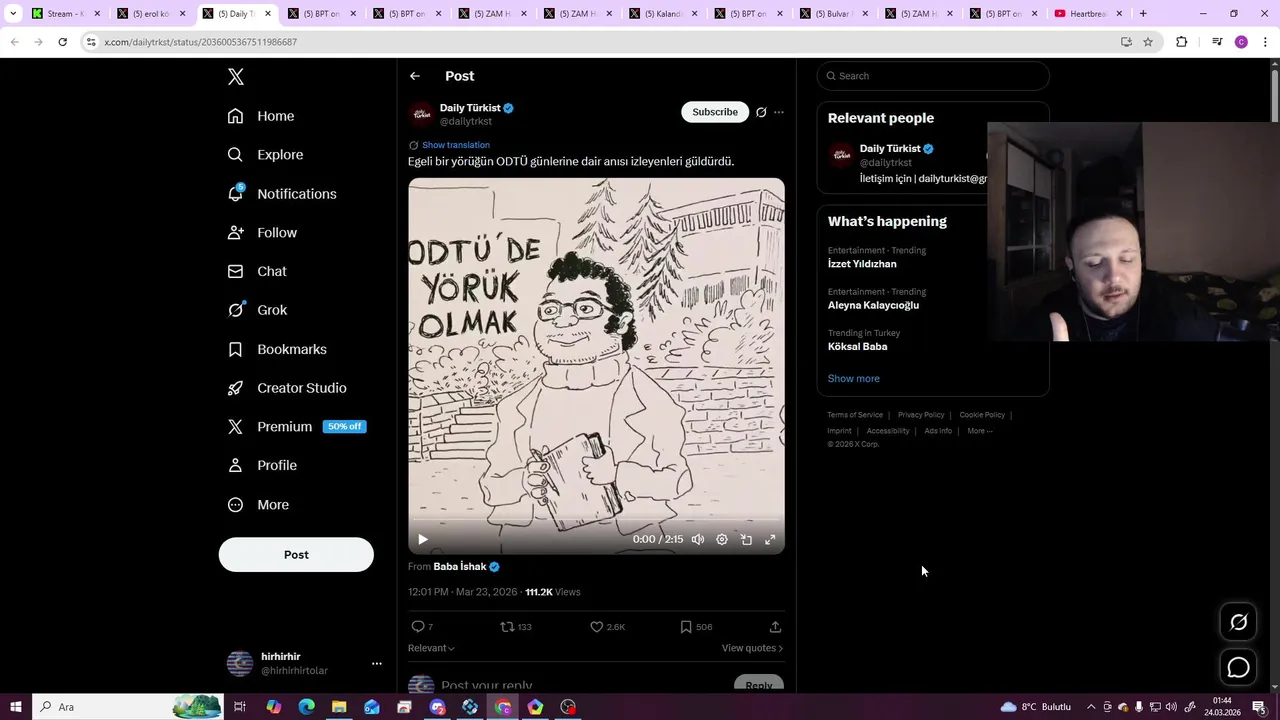Open floating Grok button at bottom right
1280x720 pixels.
click(1238, 622)
